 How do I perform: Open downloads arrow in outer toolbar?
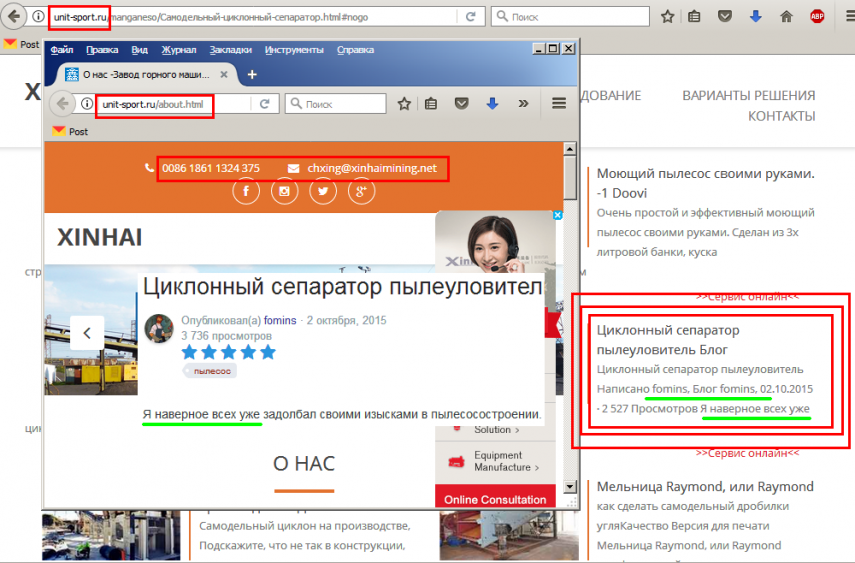756,16
